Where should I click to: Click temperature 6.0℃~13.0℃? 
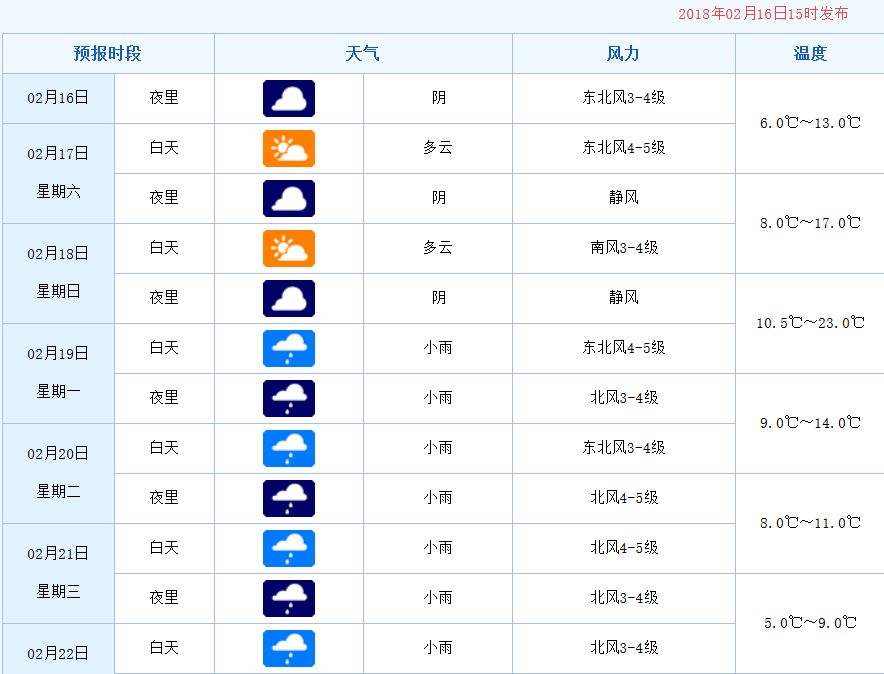click(x=810, y=123)
